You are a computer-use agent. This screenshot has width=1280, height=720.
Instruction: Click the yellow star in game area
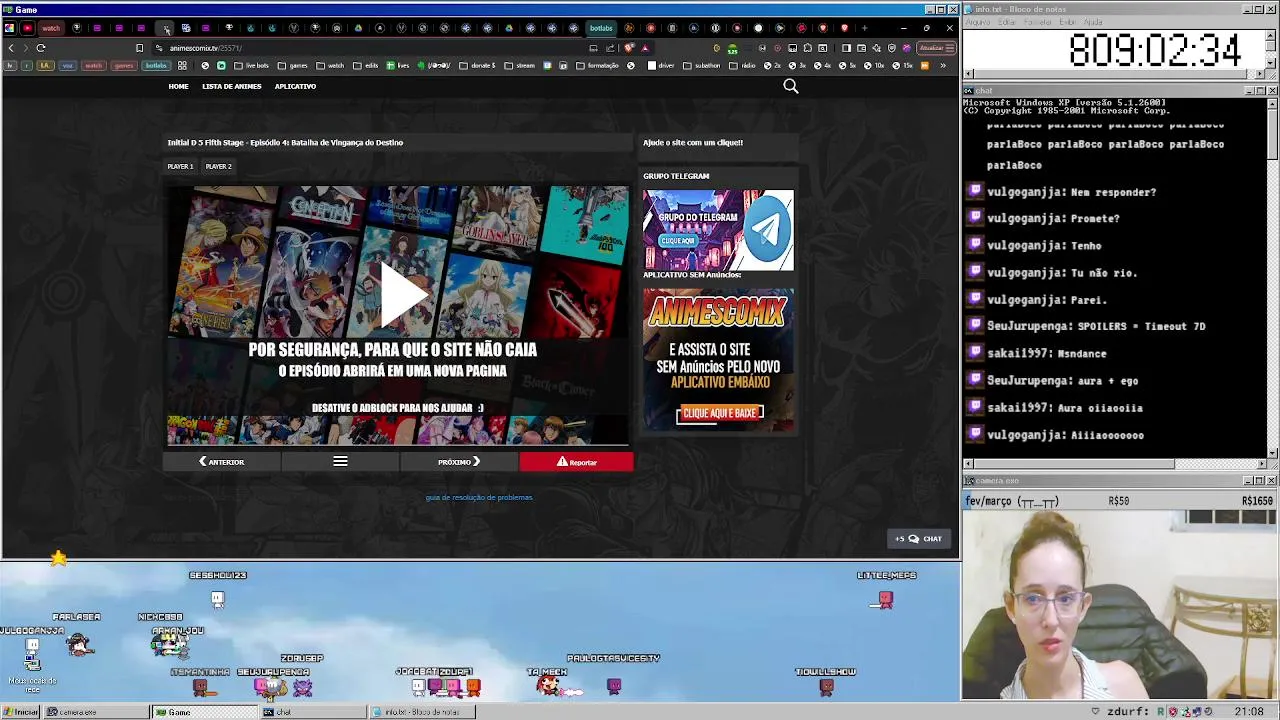click(x=58, y=558)
